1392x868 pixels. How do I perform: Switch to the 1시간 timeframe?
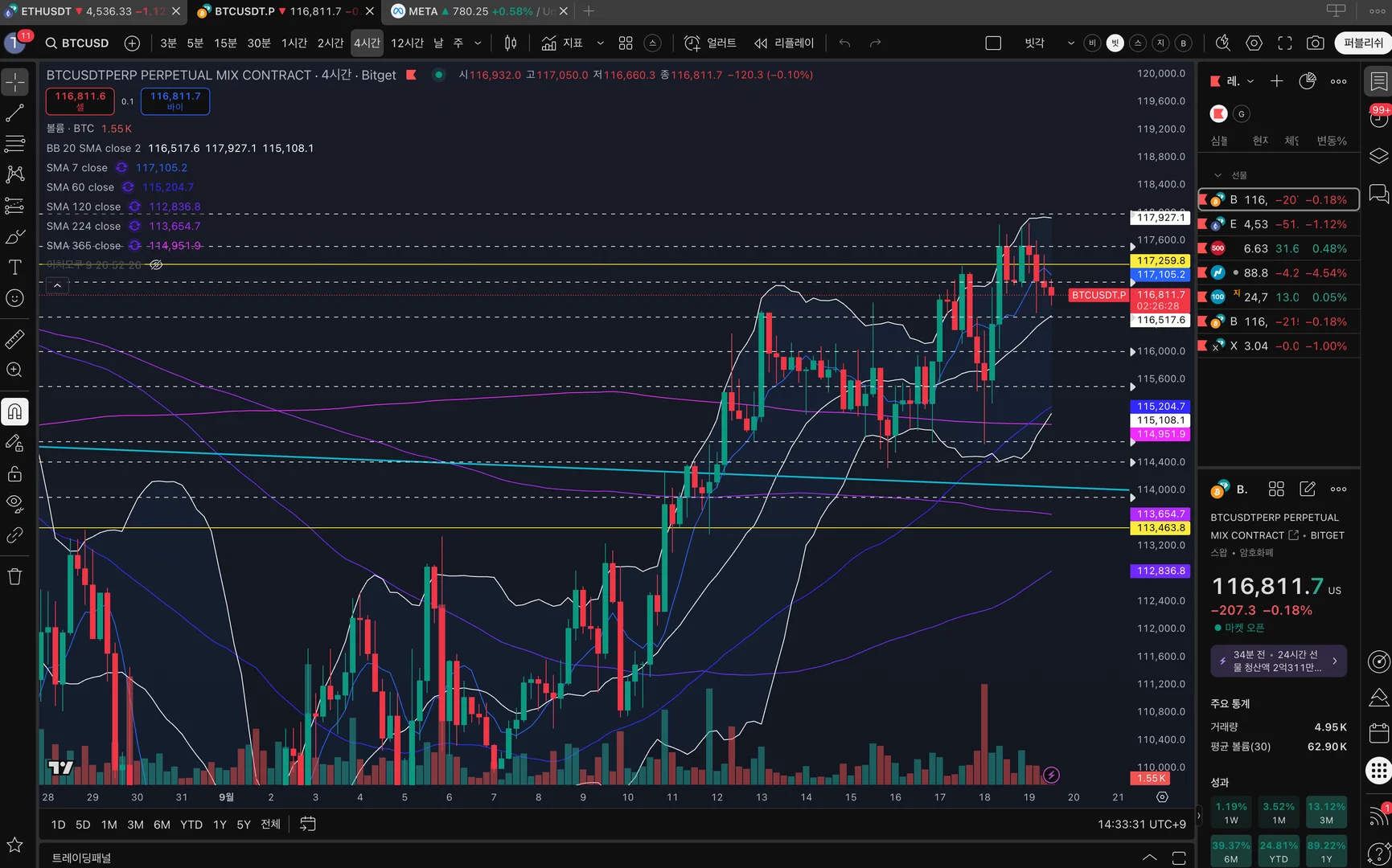294,43
